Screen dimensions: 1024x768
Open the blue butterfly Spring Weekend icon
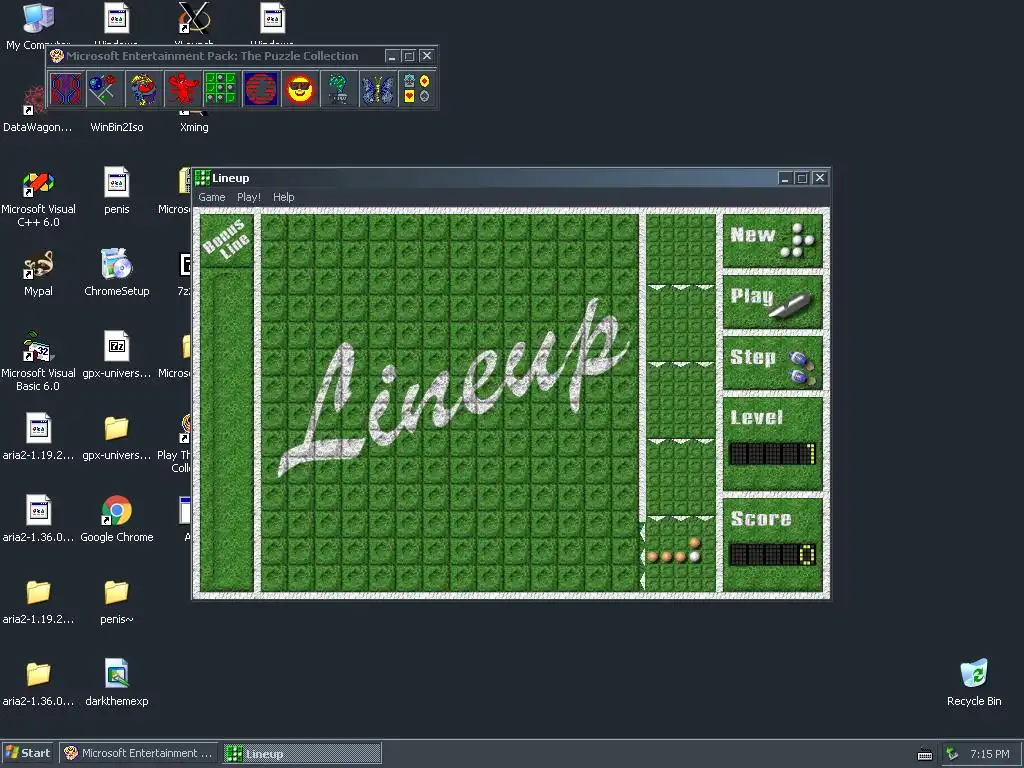pos(377,89)
